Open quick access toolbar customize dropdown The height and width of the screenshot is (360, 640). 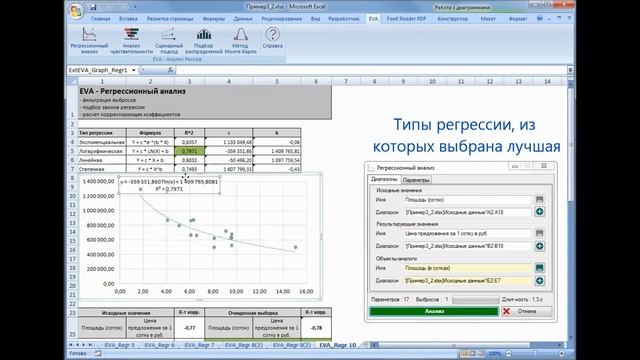135,7
